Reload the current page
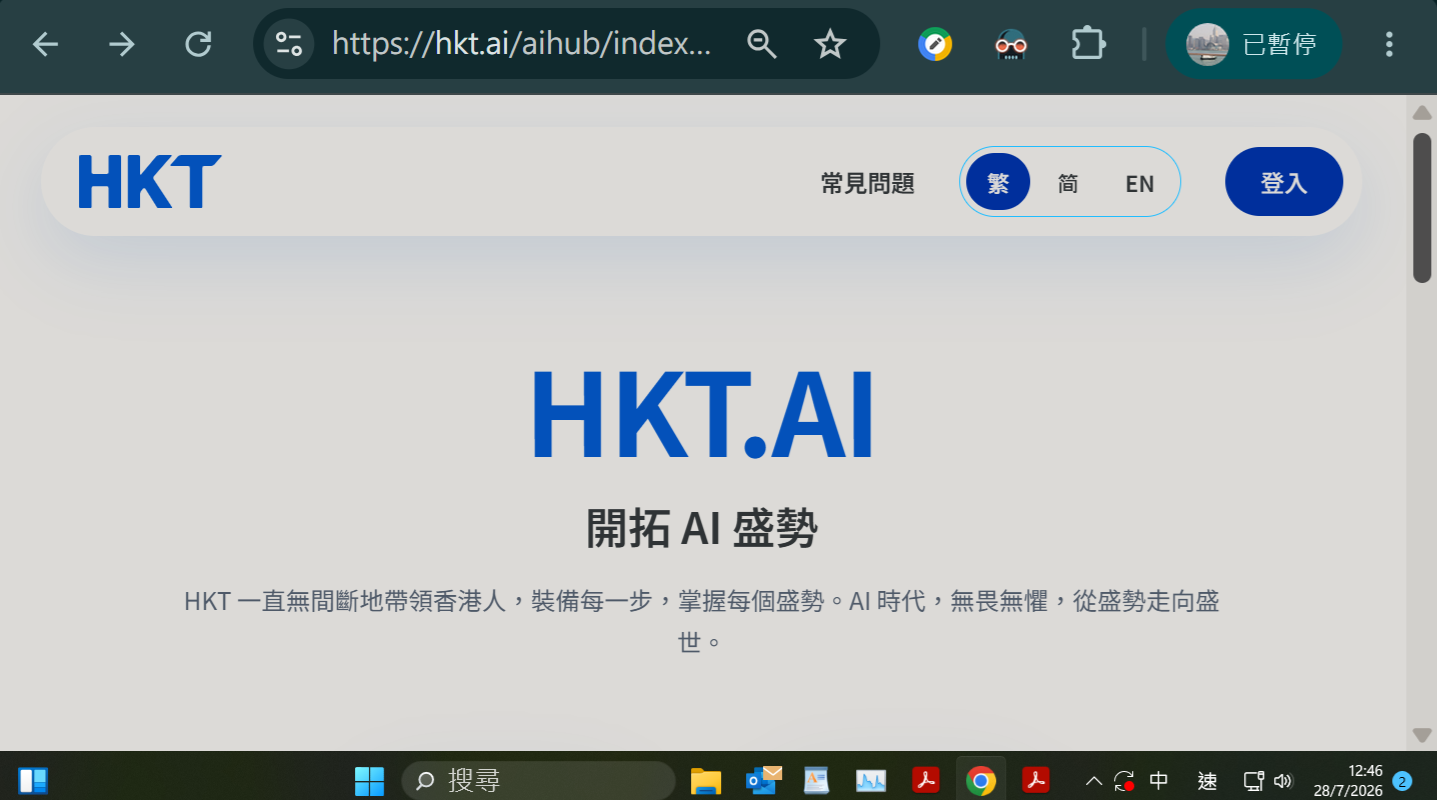 199,44
